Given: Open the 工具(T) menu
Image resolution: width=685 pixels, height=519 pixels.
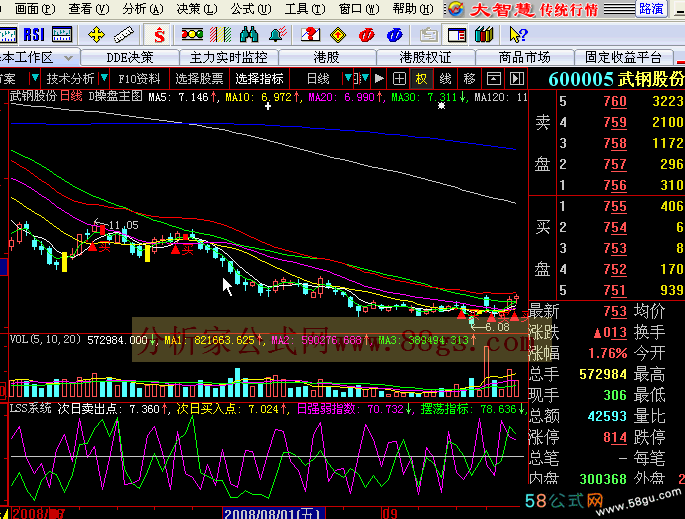Looking at the screenshot, I should click(x=305, y=9).
